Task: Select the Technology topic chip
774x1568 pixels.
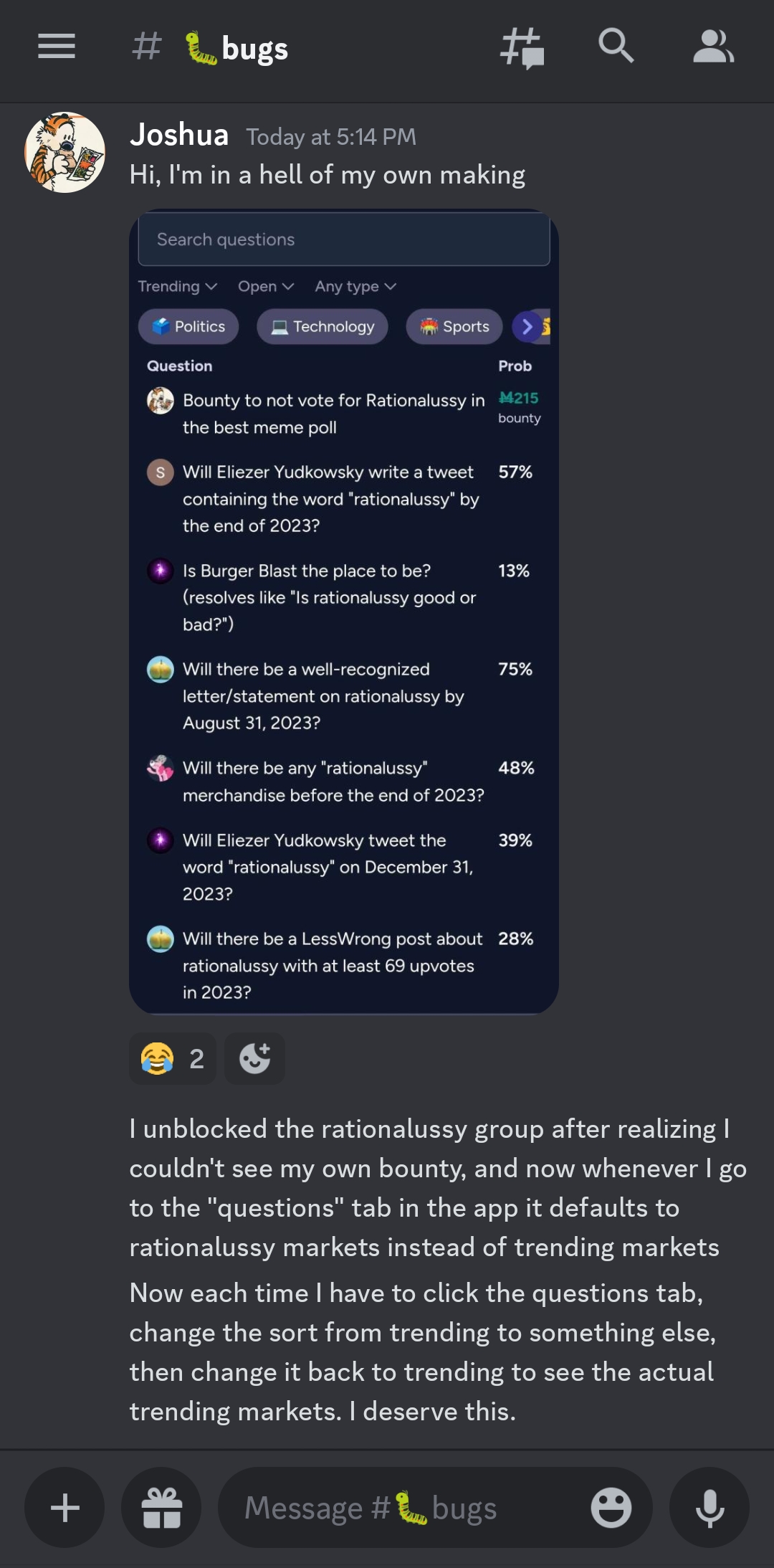Action: (x=322, y=327)
